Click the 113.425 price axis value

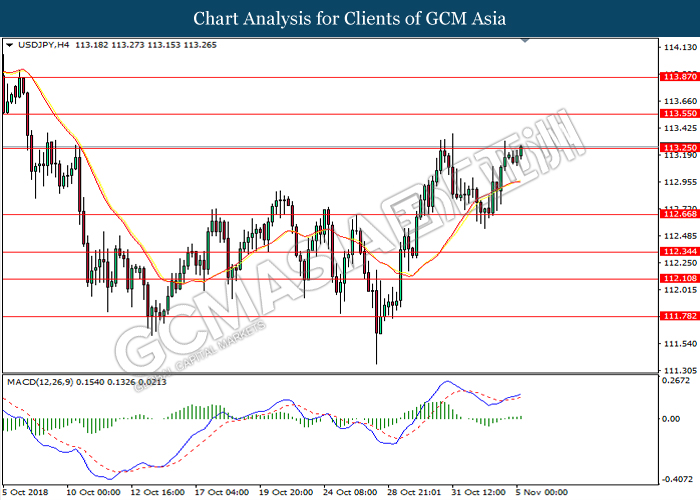pos(680,128)
